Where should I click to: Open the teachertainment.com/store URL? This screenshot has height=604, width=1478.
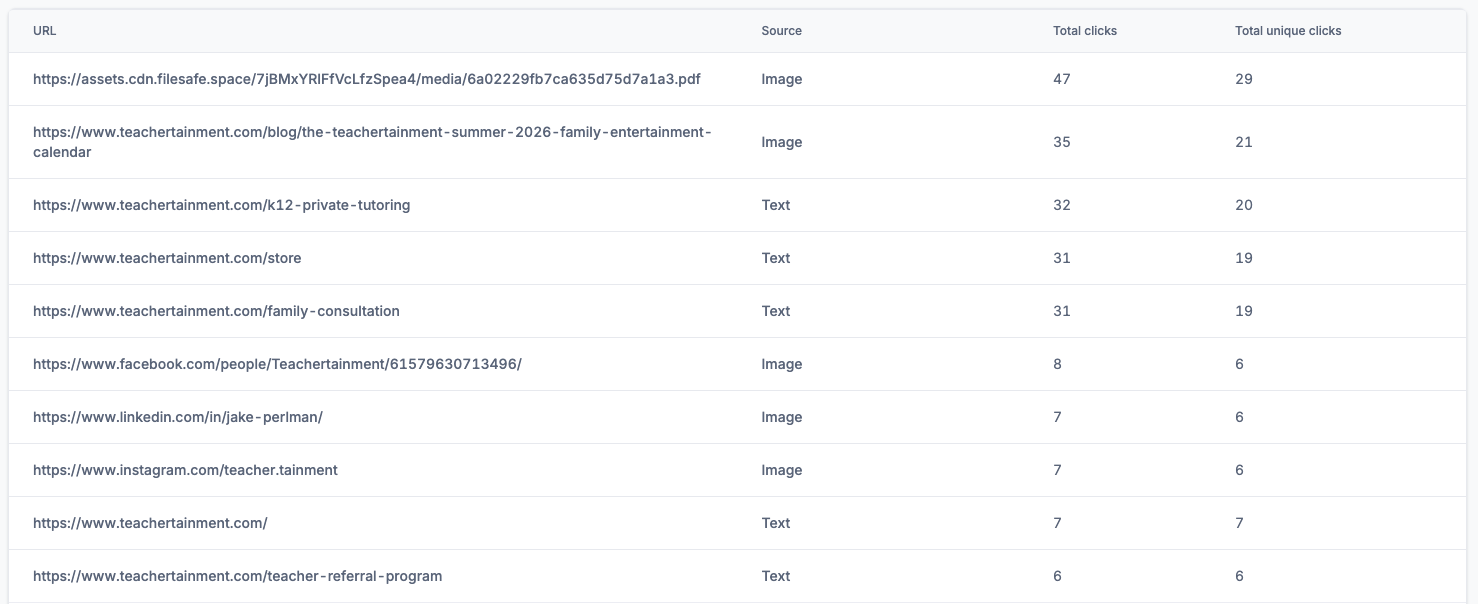coord(167,258)
